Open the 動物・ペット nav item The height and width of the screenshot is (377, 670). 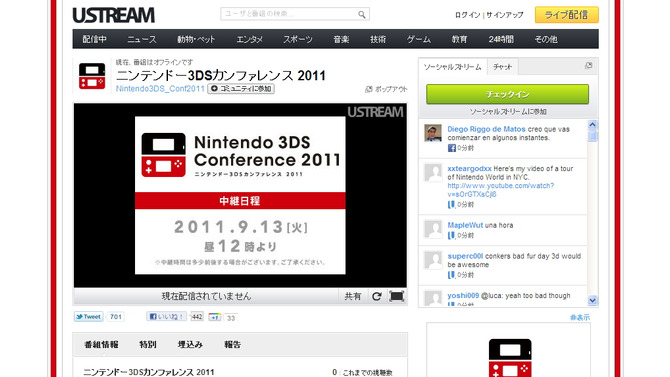[x=196, y=39]
